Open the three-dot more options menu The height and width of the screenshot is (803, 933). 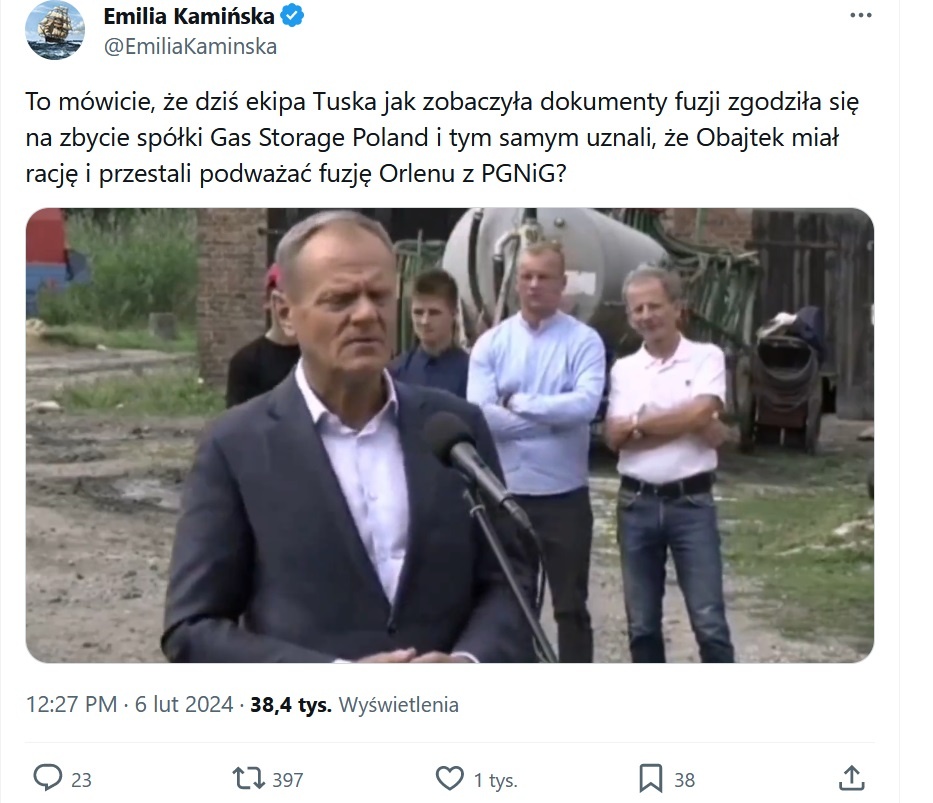860,15
